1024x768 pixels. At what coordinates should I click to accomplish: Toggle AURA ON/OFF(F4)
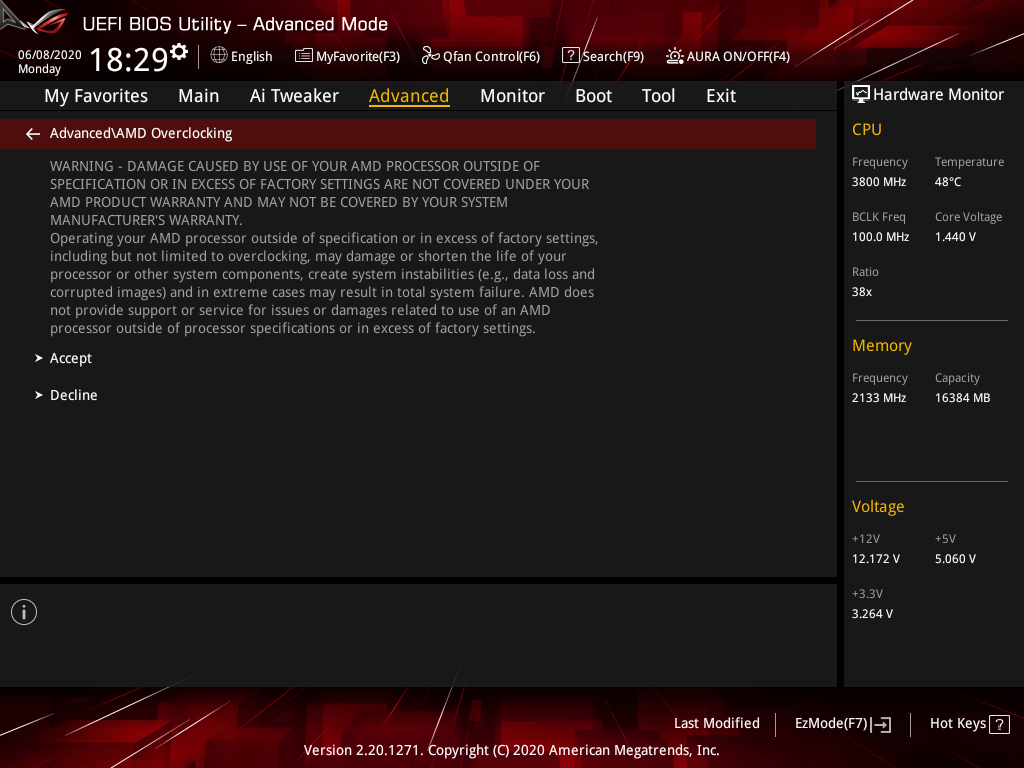738,57
